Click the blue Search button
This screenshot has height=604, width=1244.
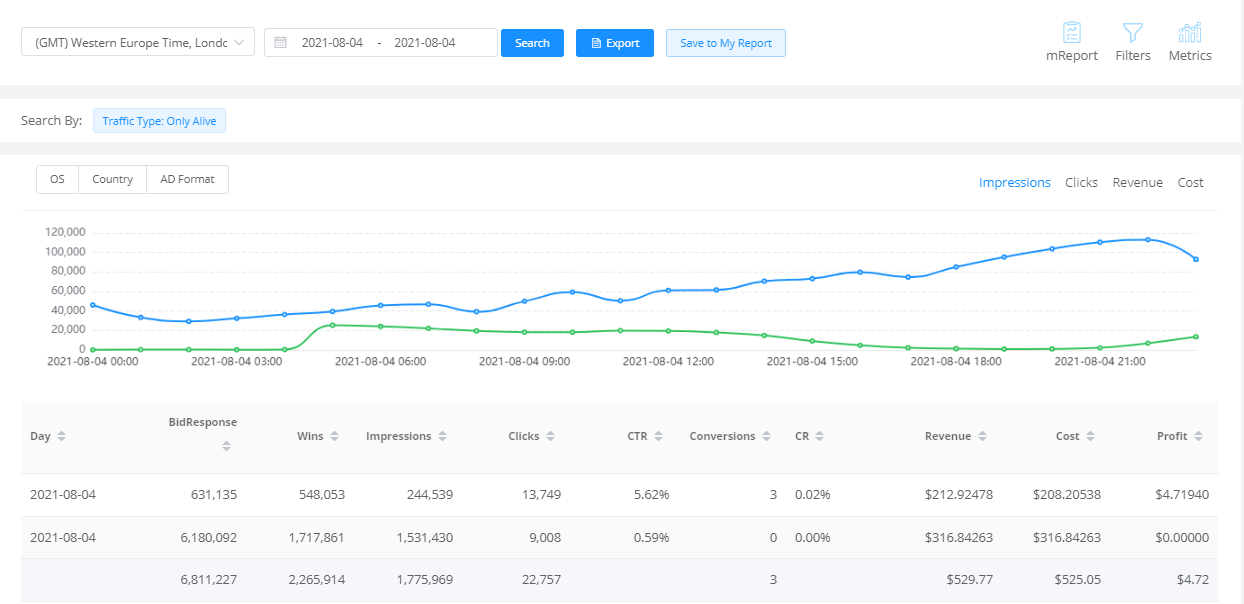coord(532,43)
